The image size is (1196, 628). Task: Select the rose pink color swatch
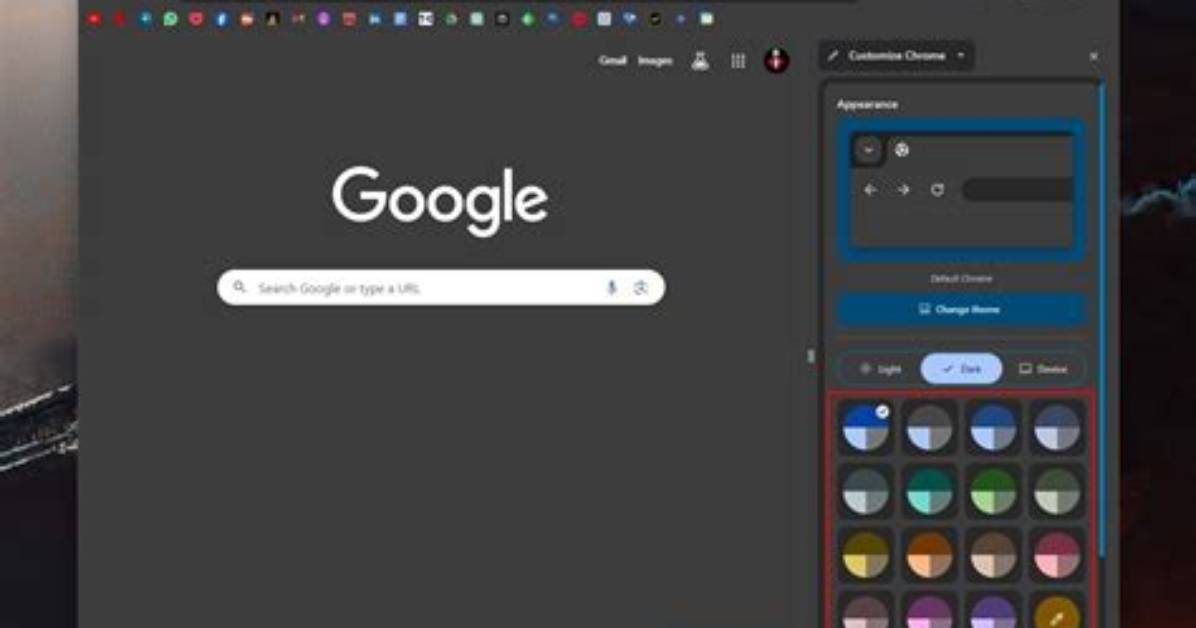click(x=1056, y=555)
